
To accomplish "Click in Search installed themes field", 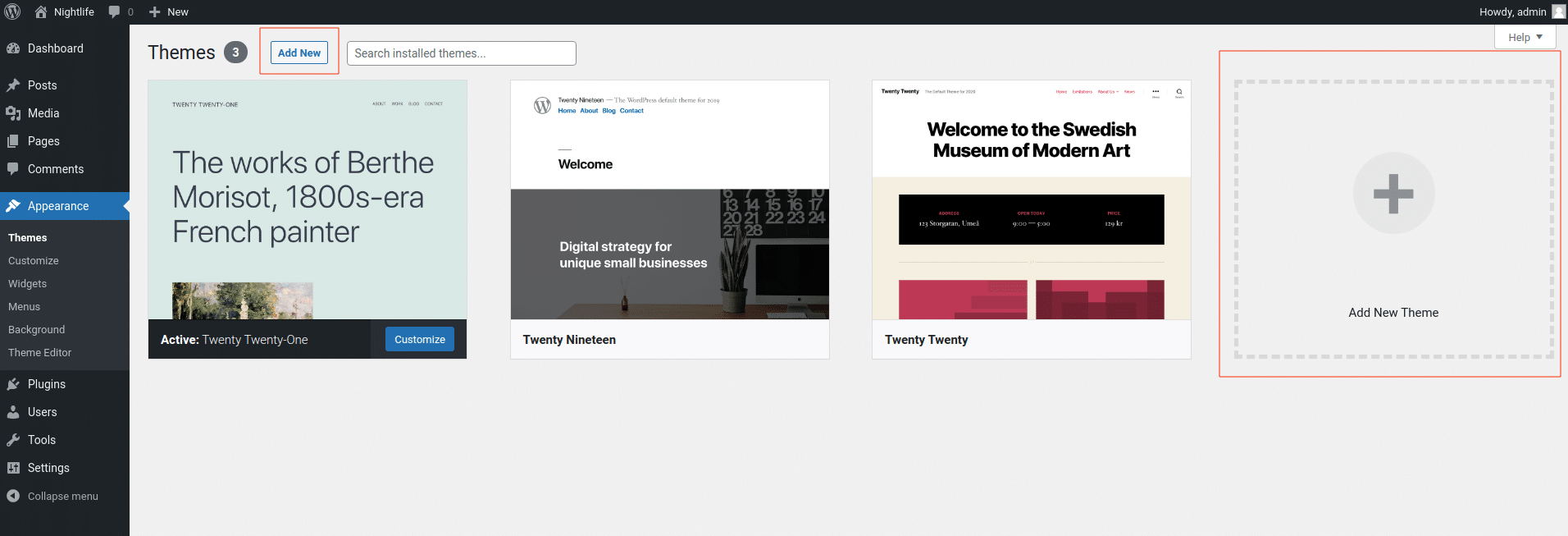I will click(462, 53).
